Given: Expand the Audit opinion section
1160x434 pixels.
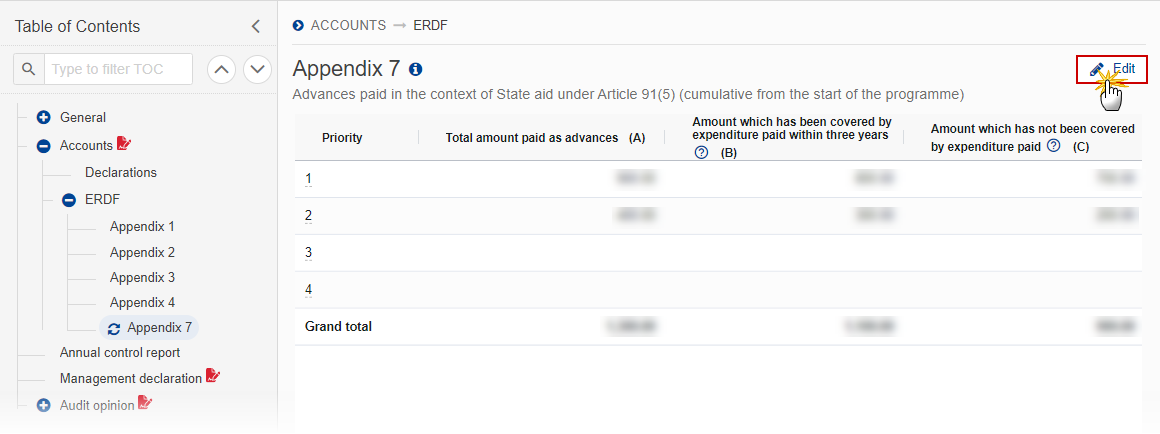Looking at the screenshot, I should 44,405.
